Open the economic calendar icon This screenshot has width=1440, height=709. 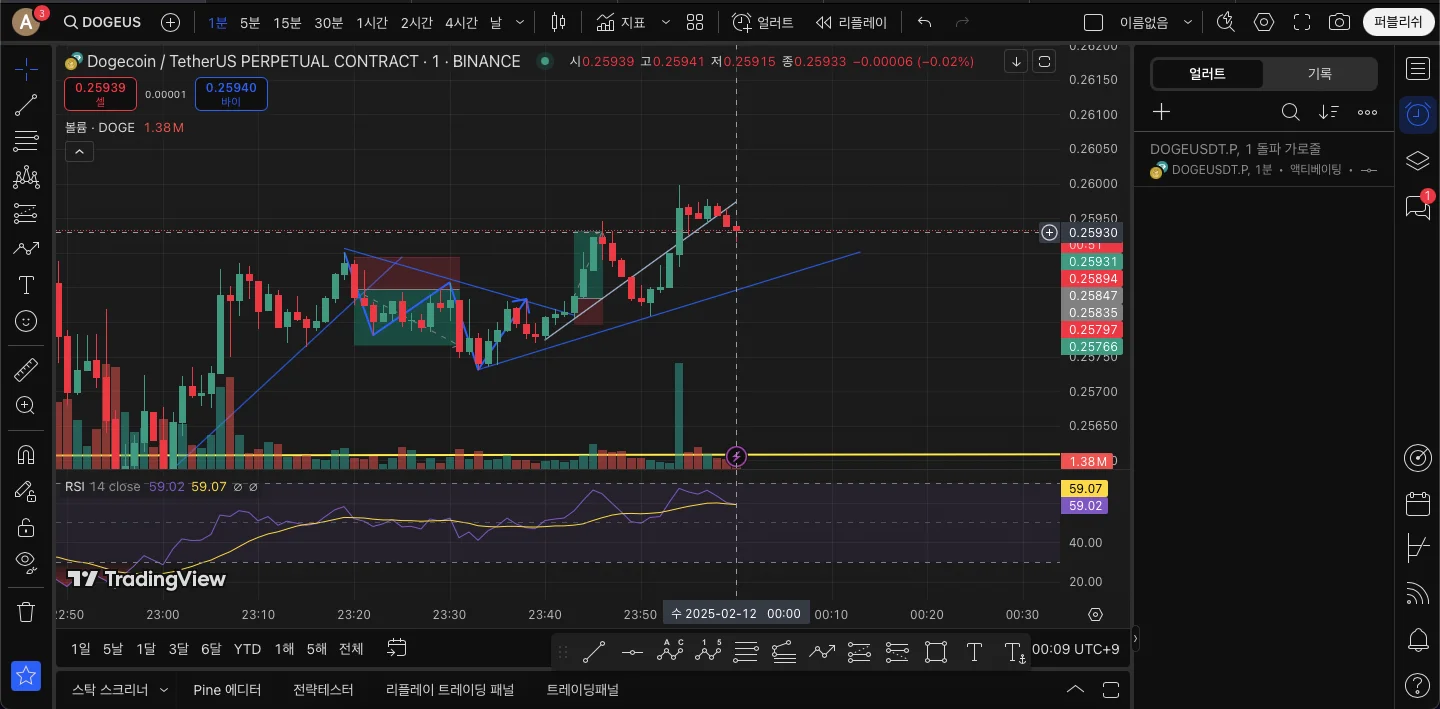click(1417, 503)
